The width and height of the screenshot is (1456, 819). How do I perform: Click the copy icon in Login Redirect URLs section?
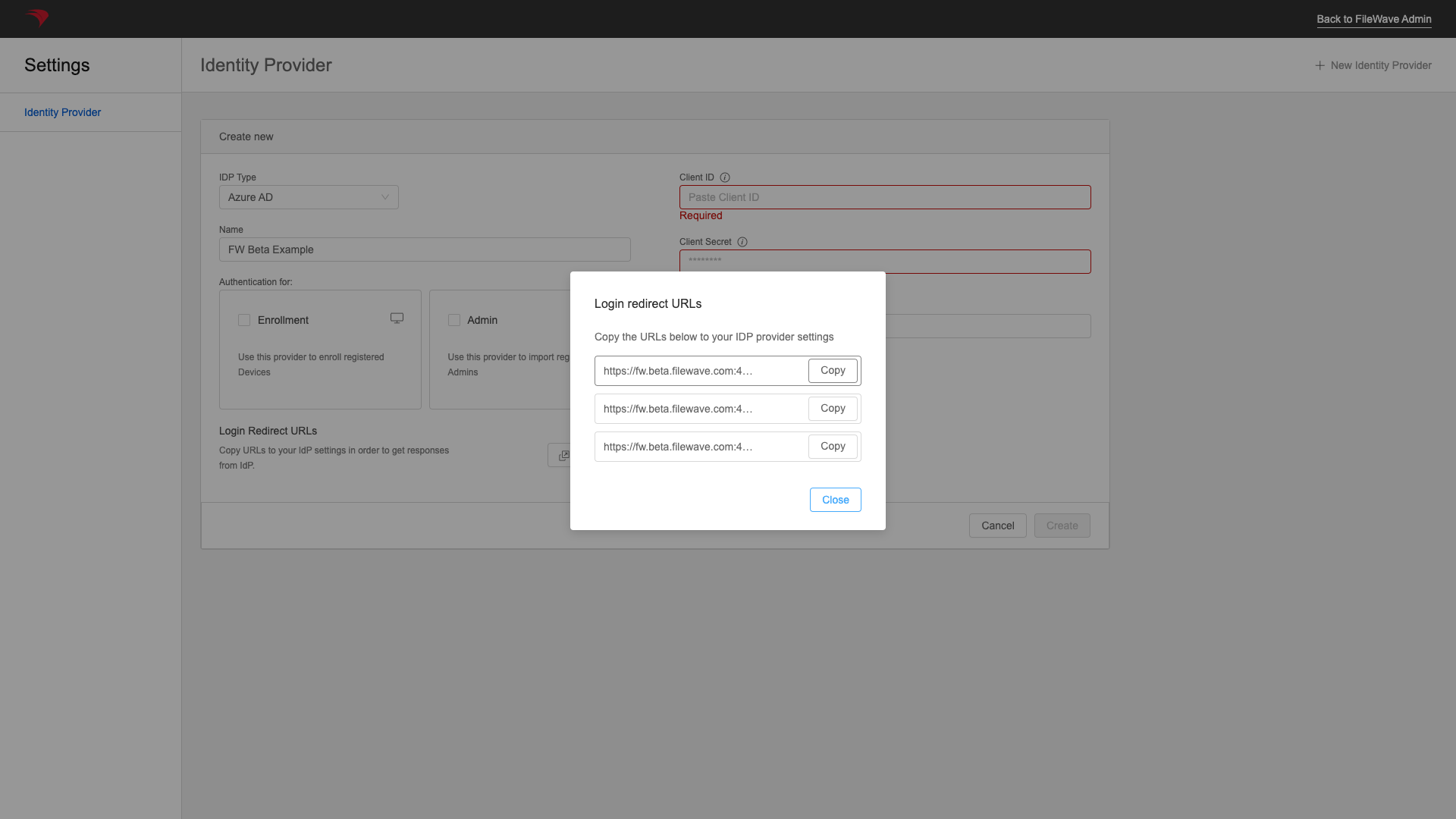[564, 456]
